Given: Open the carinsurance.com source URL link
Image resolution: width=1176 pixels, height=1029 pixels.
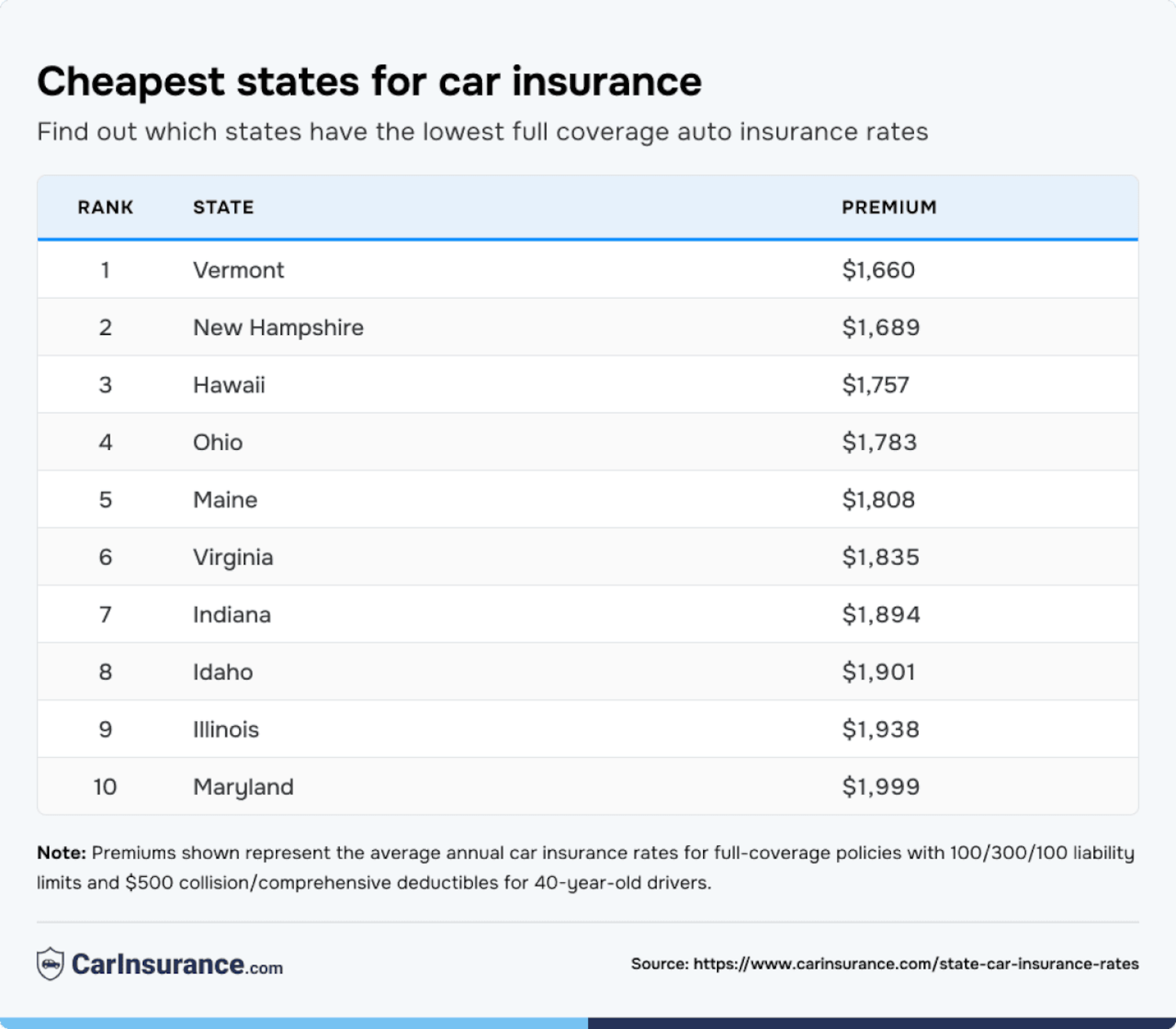Looking at the screenshot, I should pyautogui.click(x=915, y=964).
